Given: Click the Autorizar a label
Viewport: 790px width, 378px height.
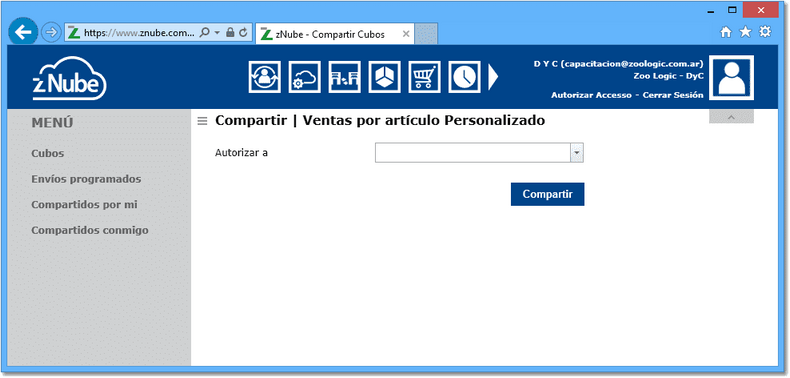Looking at the screenshot, I should pyautogui.click(x=241, y=153).
